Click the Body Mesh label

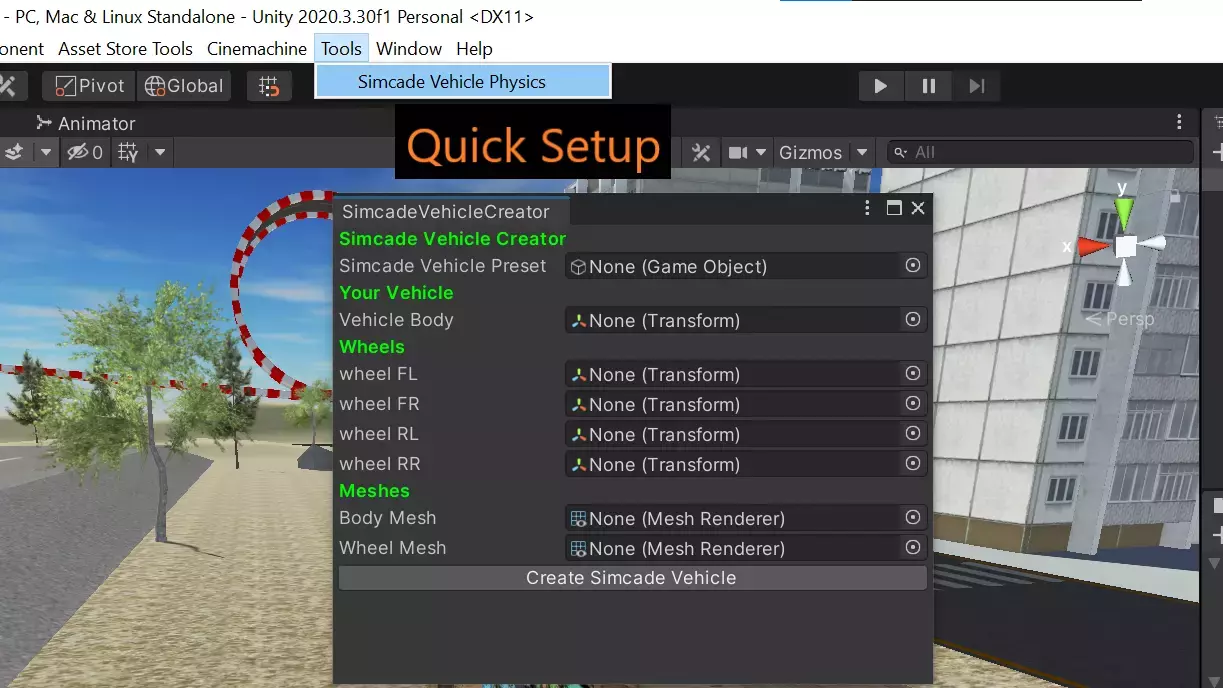click(387, 518)
